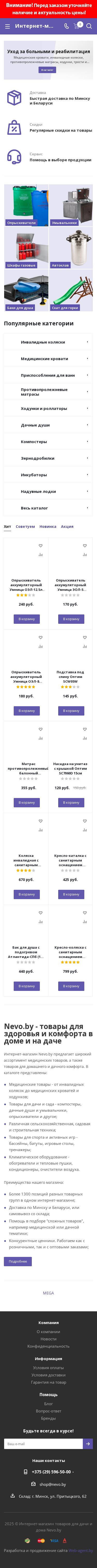Open the Опрыскиватели category thumbnail

[x=26, y=205]
